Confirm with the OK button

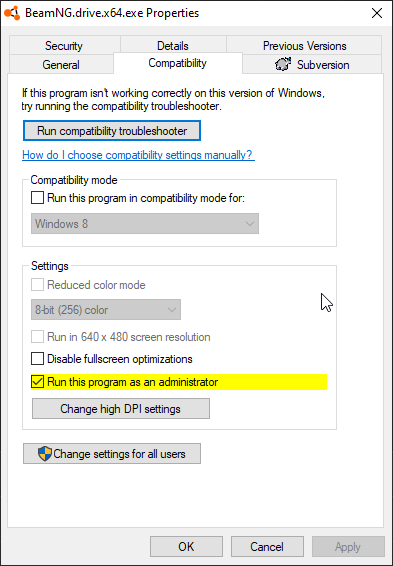[186, 547]
